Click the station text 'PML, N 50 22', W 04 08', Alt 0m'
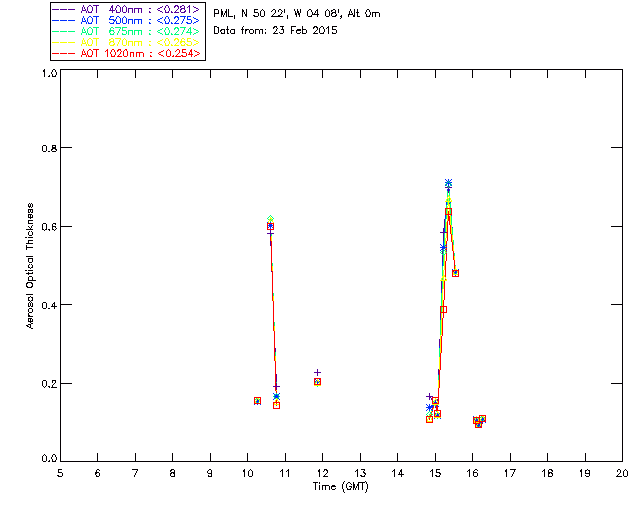The image size is (640, 512). pyautogui.click(x=297, y=13)
